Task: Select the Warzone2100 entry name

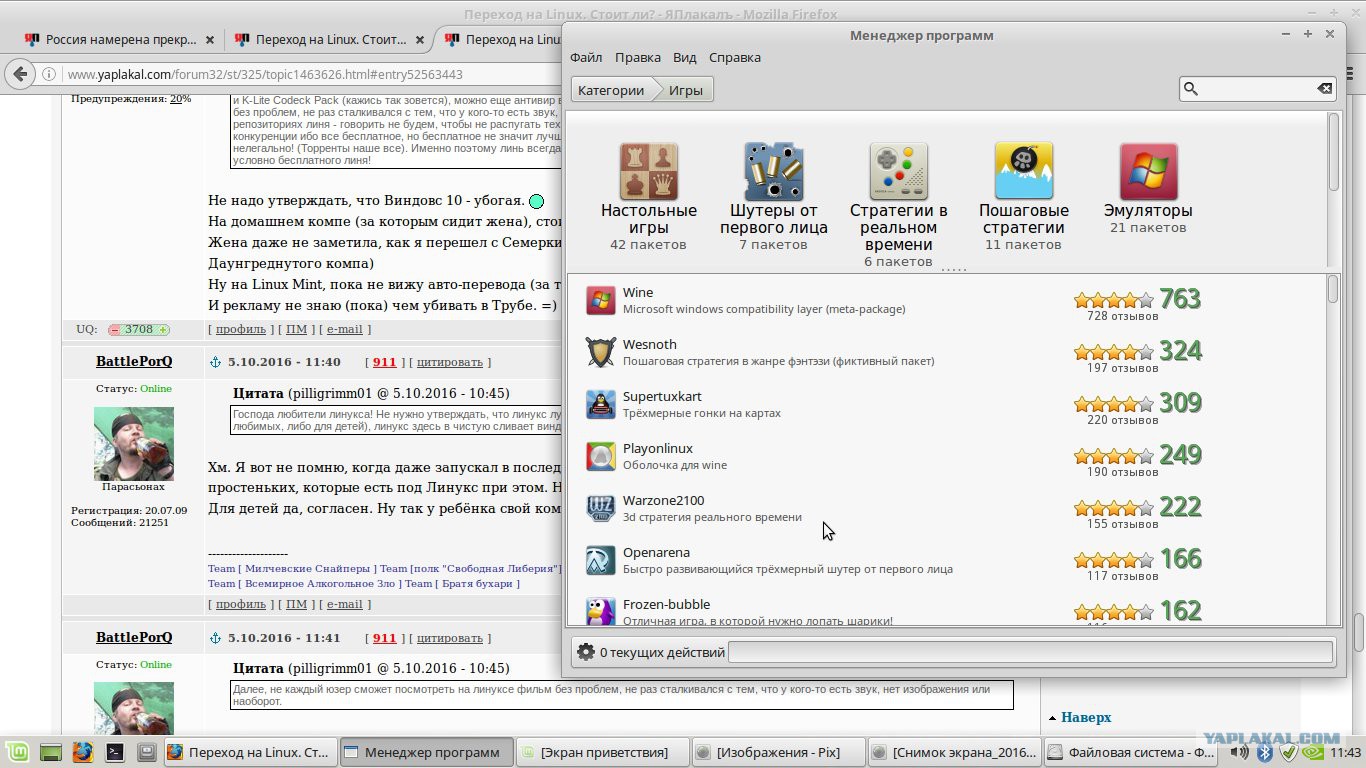Action: 663,501
